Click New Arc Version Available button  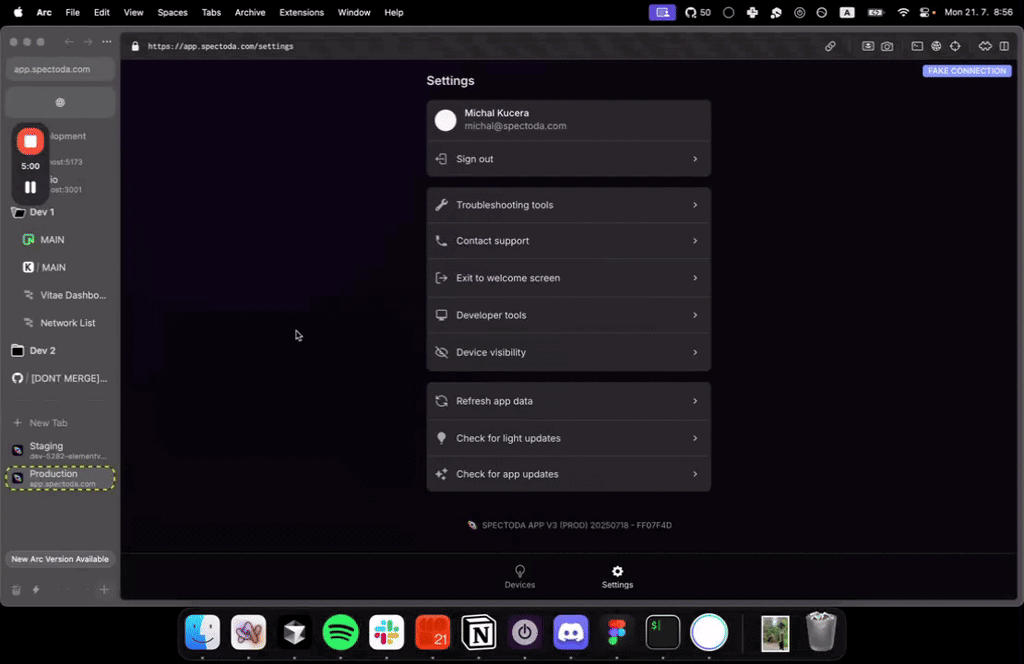60,559
